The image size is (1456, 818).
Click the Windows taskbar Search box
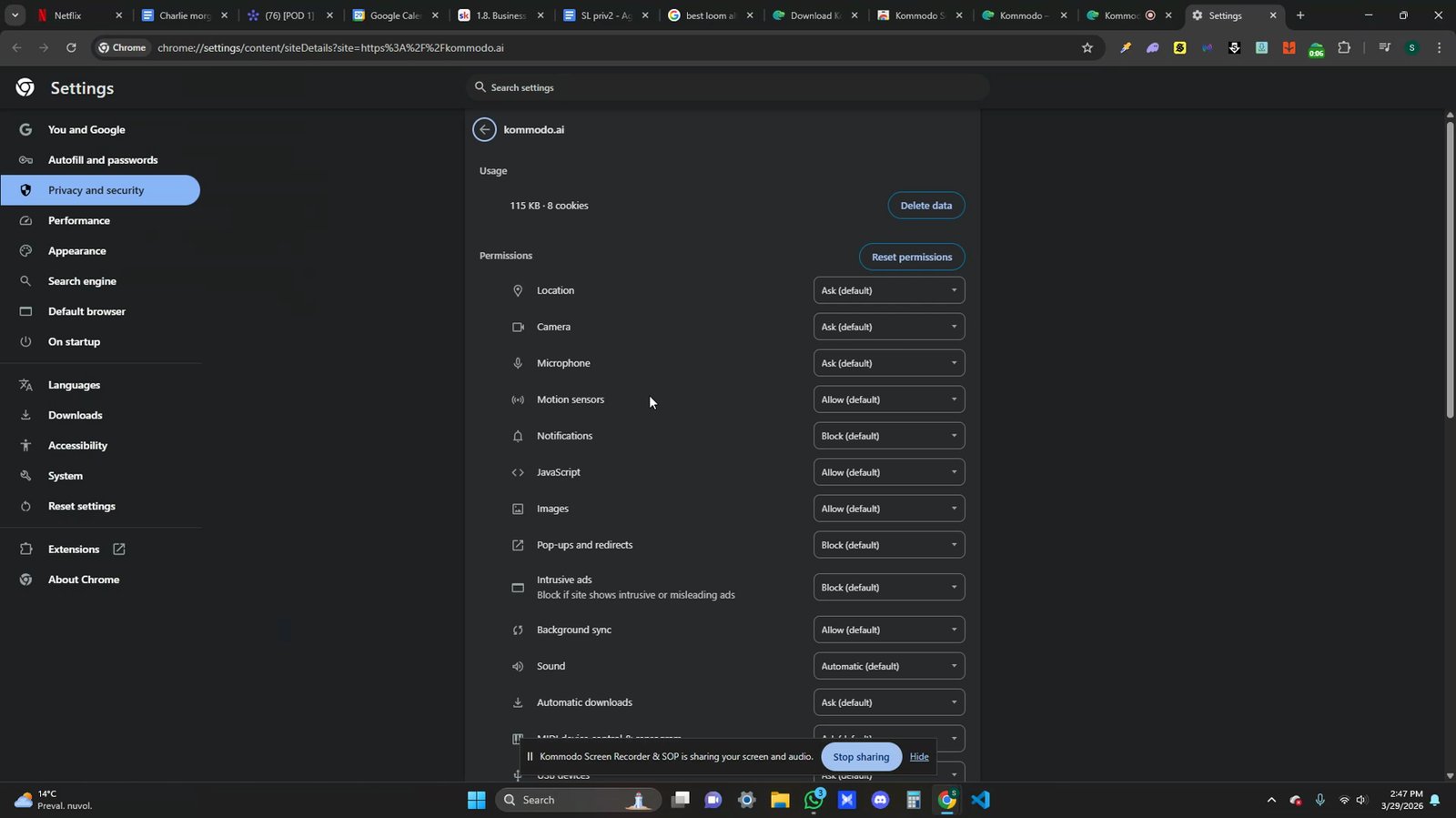(578, 800)
